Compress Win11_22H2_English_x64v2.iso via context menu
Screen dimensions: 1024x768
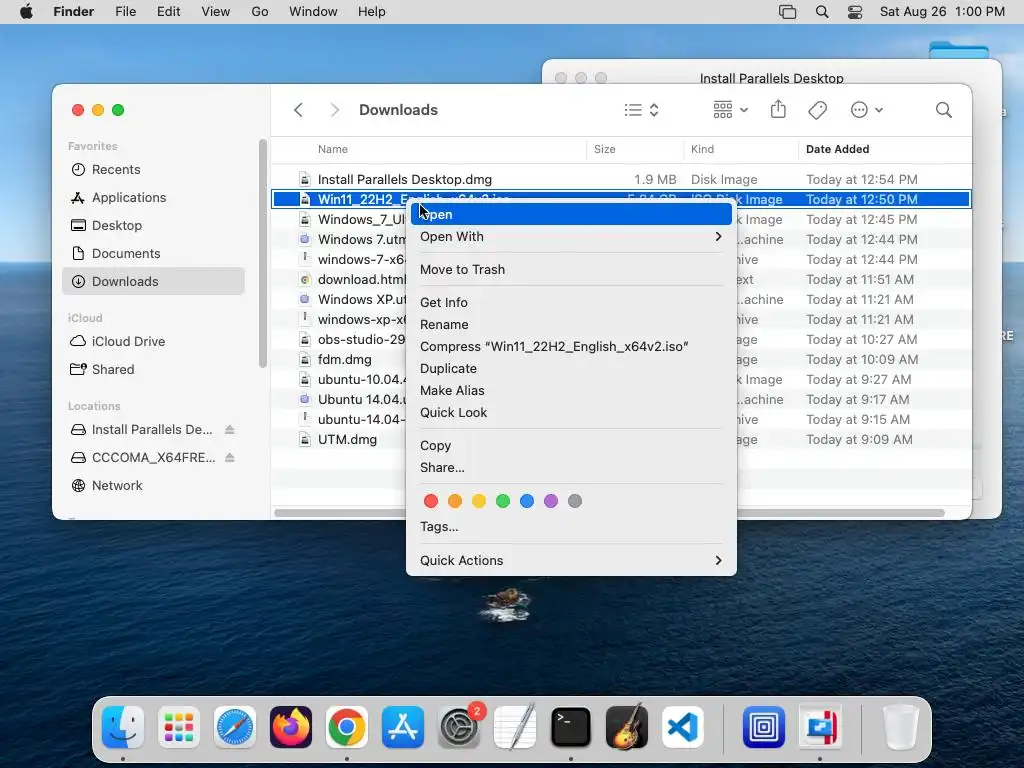pos(571,346)
